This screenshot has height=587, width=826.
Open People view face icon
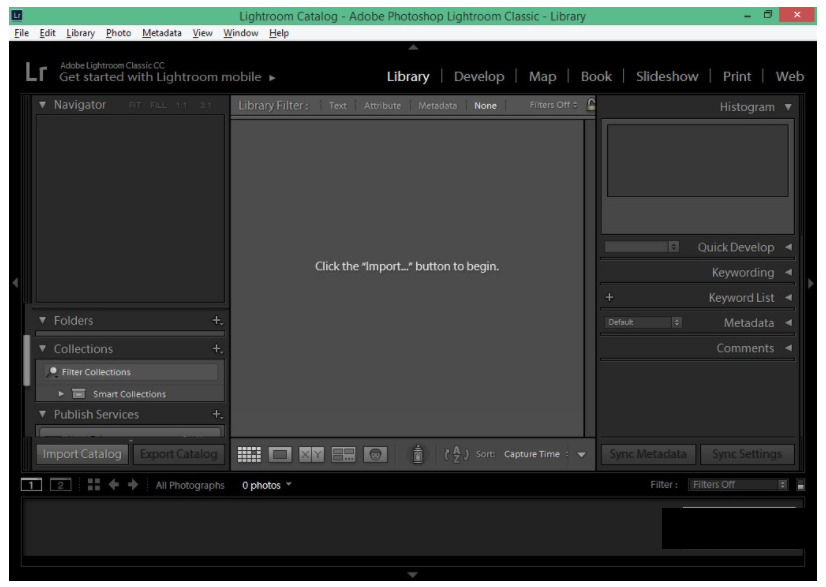pos(375,454)
